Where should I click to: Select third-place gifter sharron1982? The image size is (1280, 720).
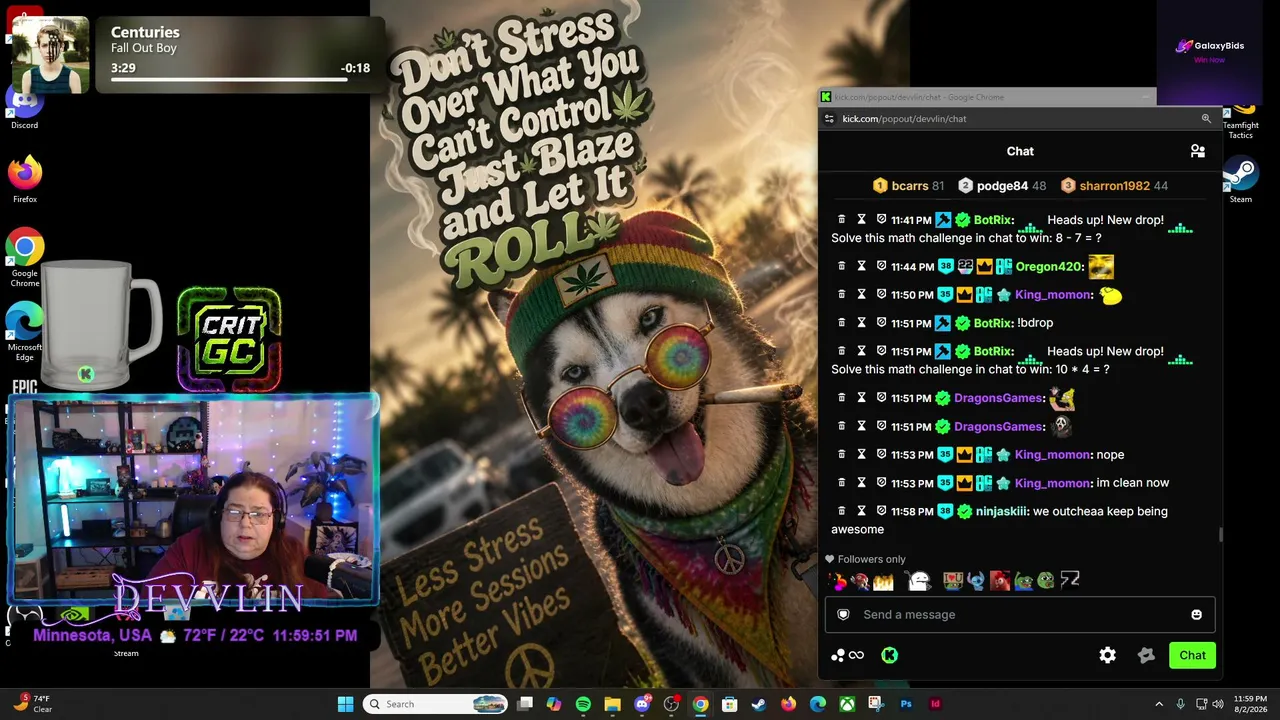coord(1114,186)
